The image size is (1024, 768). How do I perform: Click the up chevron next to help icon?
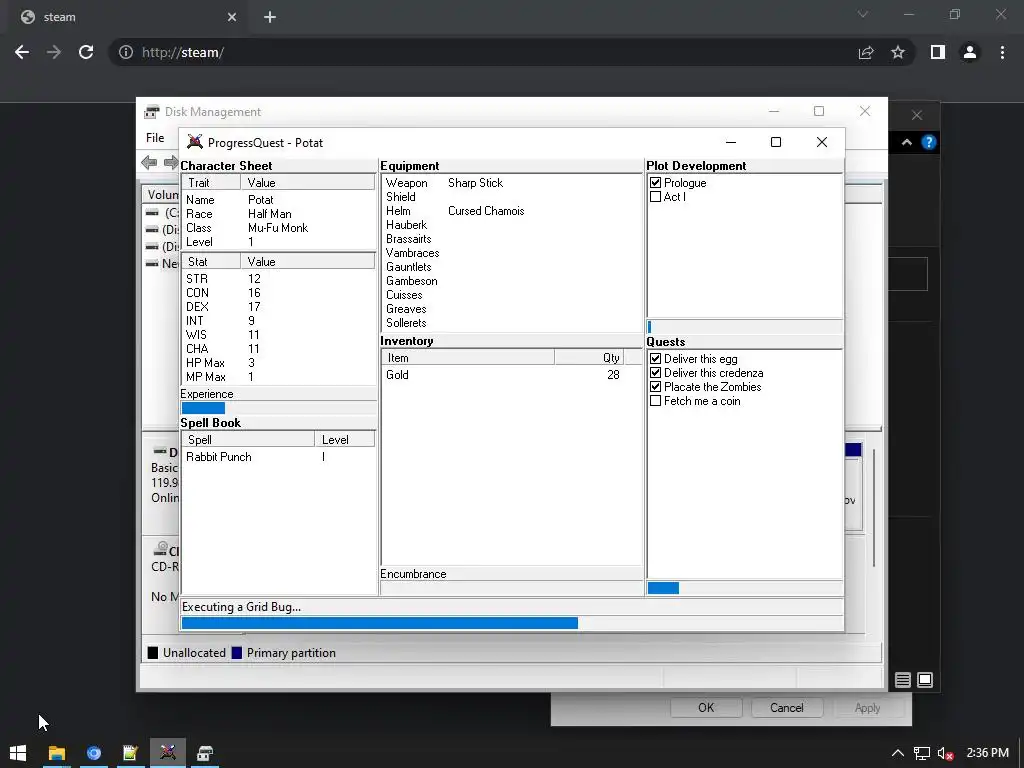[x=907, y=142]
